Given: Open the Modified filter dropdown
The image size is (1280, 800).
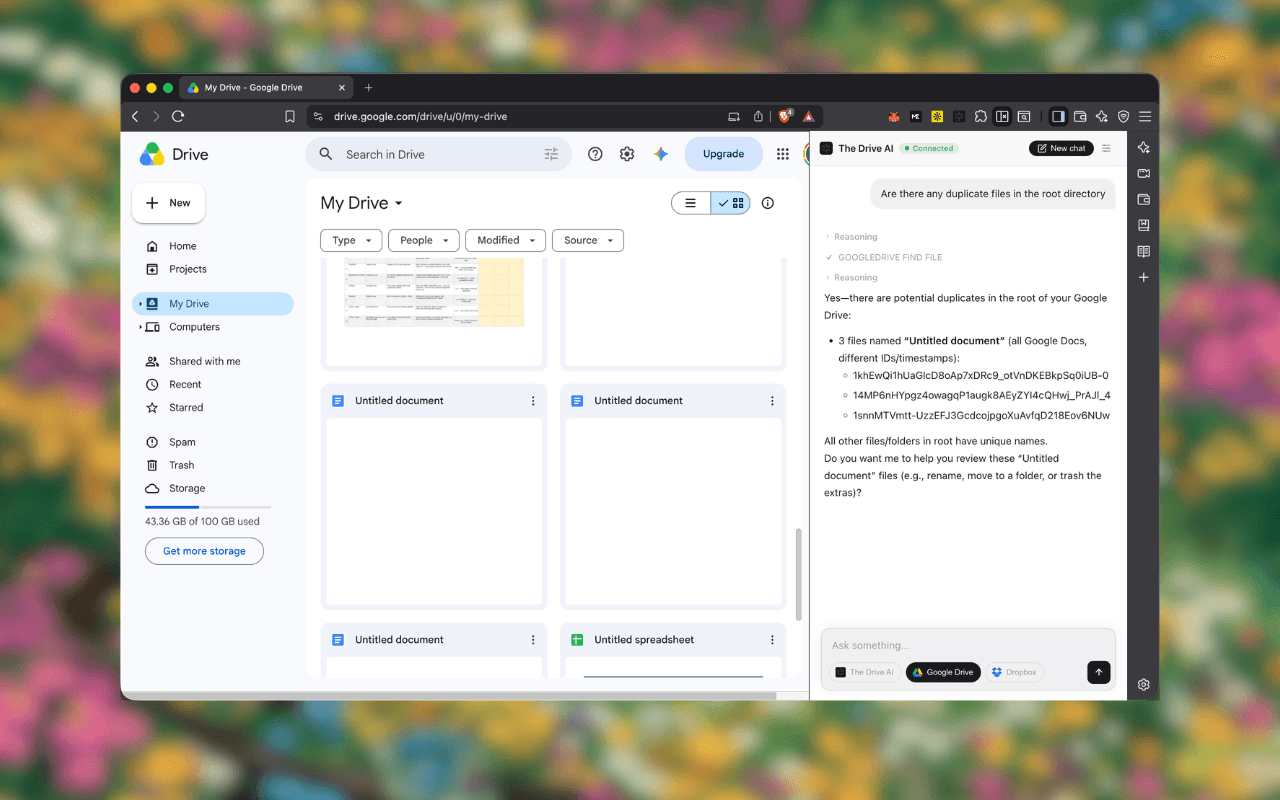Looking at the screenshot, I should click(x=505, y=240).
